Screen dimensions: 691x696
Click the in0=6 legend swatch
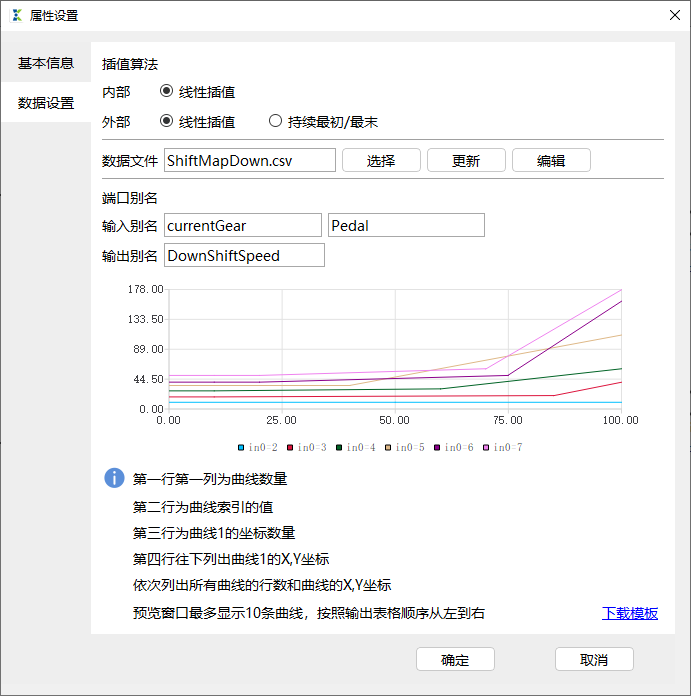tap(437, 447)
